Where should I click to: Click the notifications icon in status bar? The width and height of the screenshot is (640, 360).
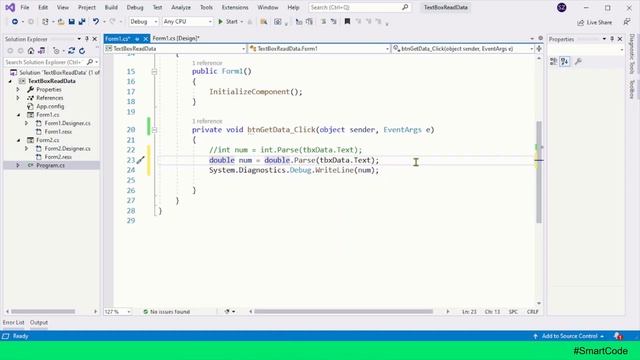[x=618, y=336]
